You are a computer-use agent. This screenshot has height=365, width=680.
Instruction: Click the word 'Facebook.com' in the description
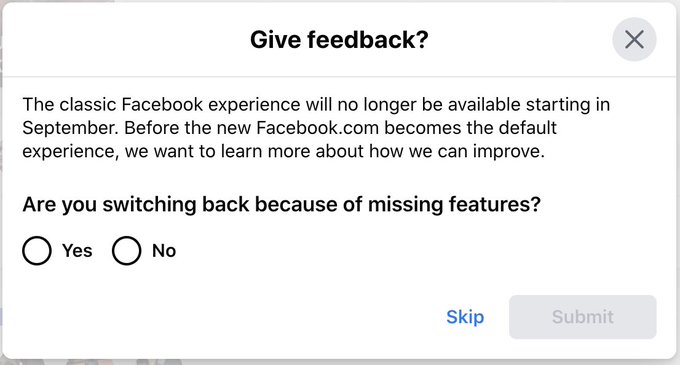pyautogui.click(x=317, y=128)
